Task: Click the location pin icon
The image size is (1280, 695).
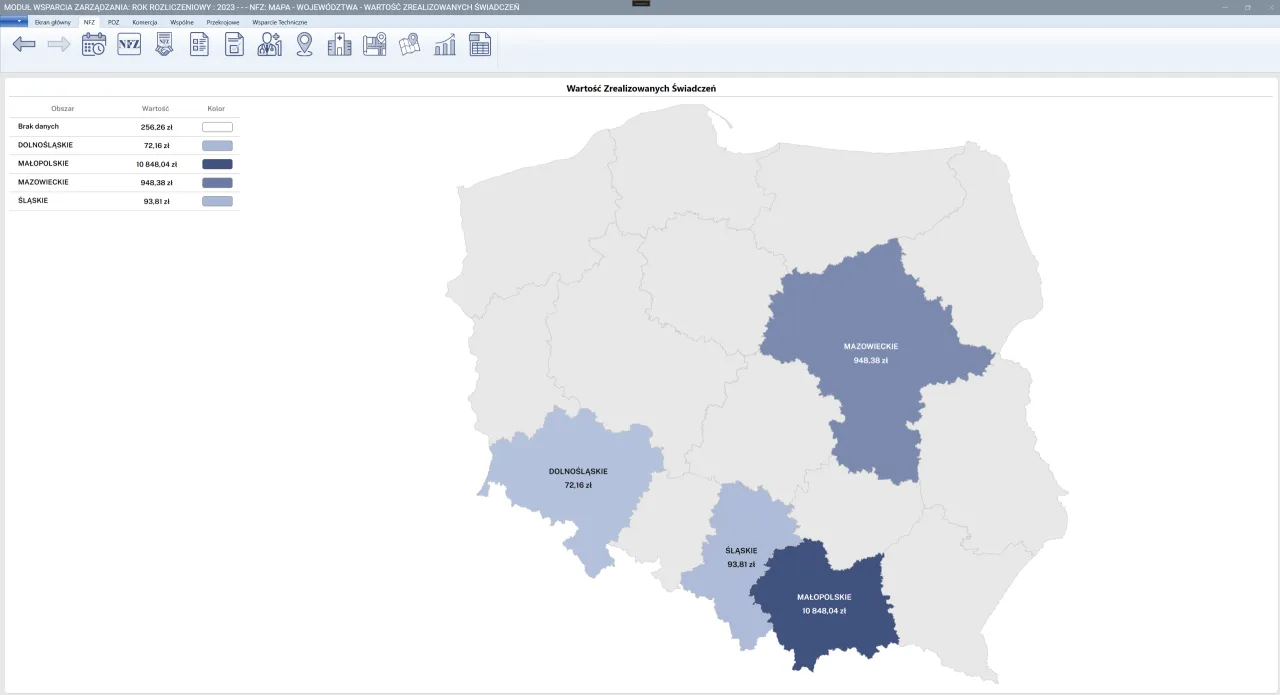Action: (304, 43)
